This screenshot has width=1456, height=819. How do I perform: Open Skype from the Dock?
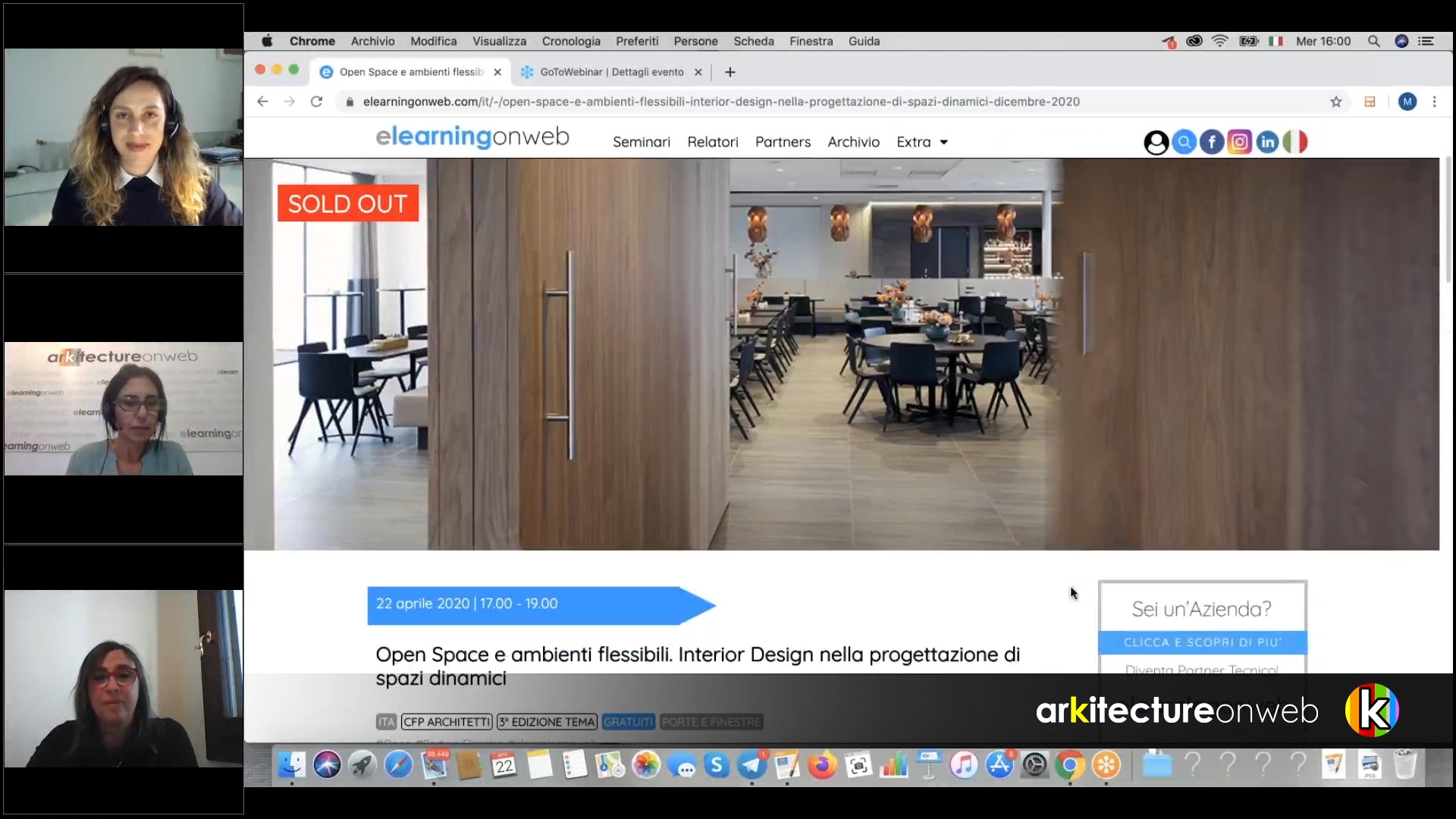pos(717,765)
